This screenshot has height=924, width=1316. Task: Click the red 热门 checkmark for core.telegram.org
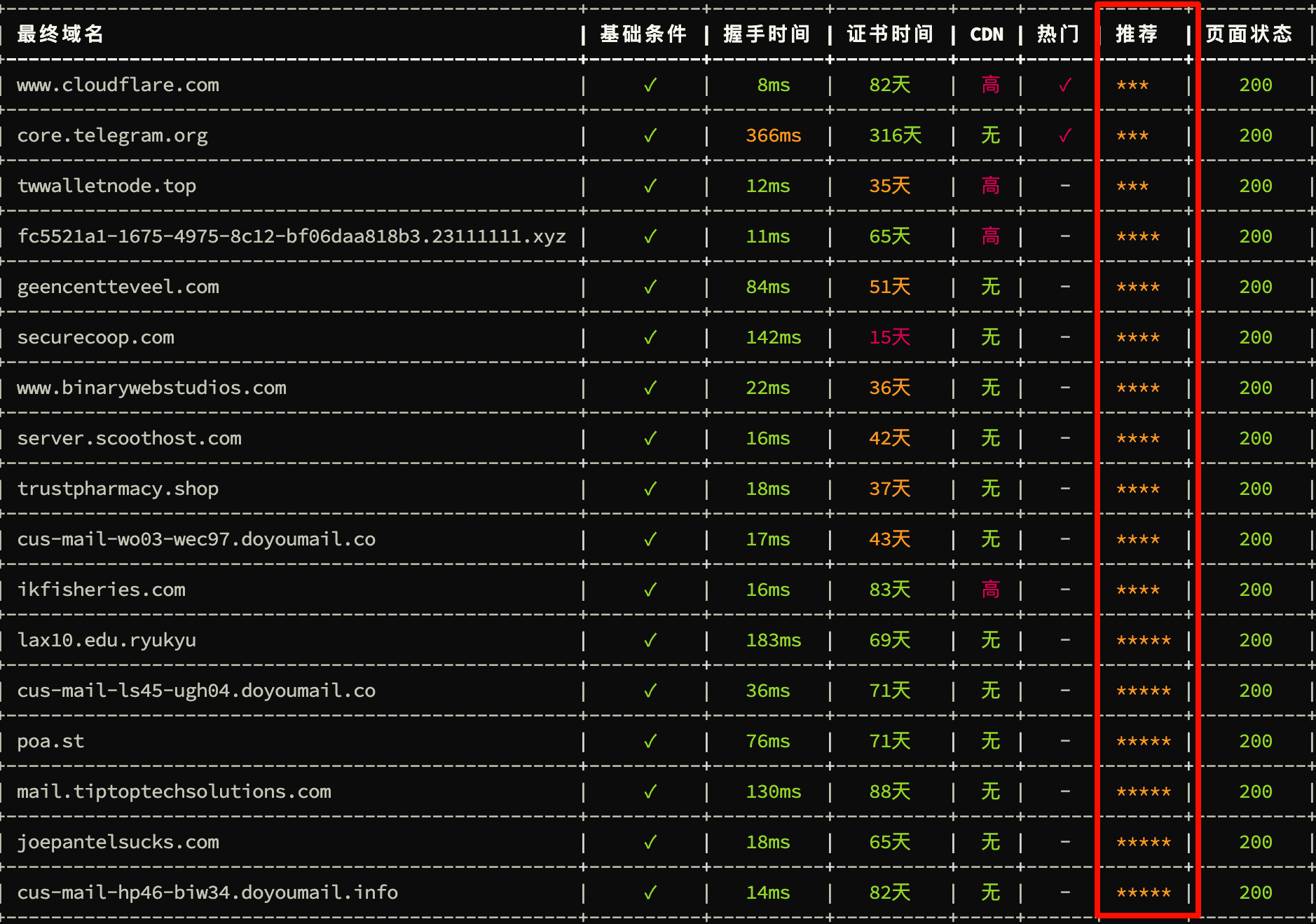tap(1065, 136)
